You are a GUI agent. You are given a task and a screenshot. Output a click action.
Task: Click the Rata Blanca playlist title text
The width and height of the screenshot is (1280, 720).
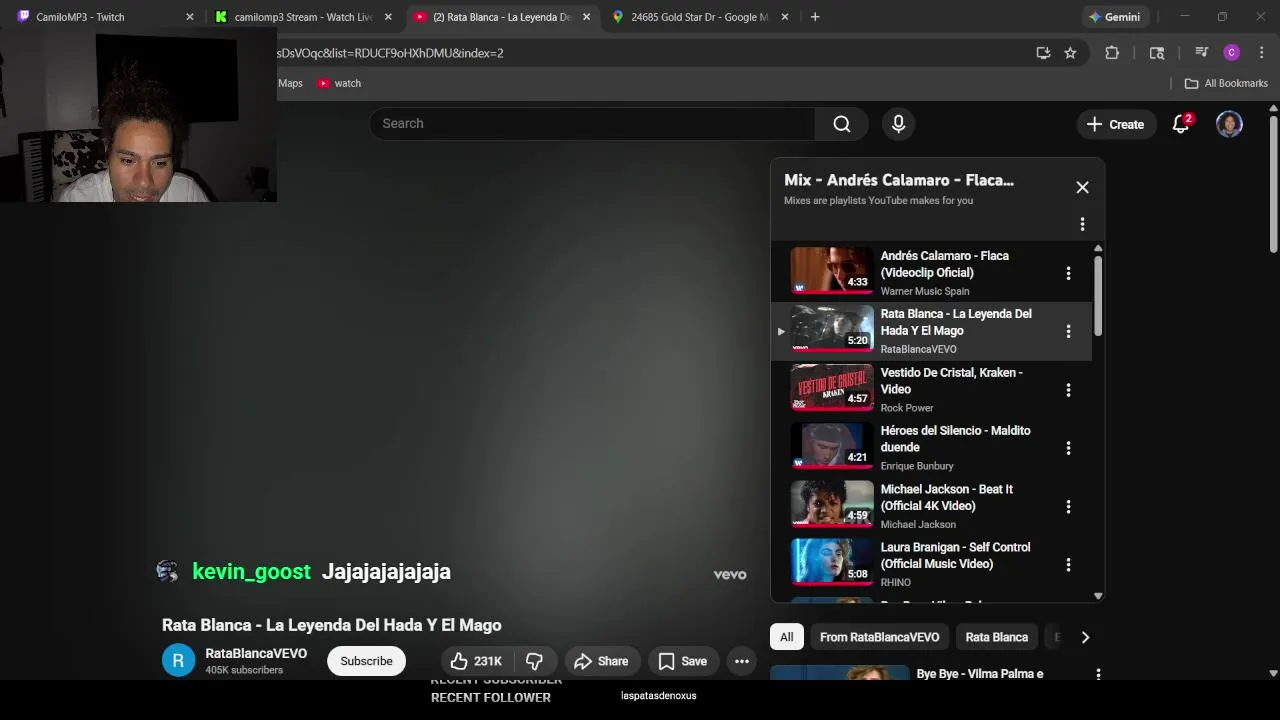click(956, 322)
